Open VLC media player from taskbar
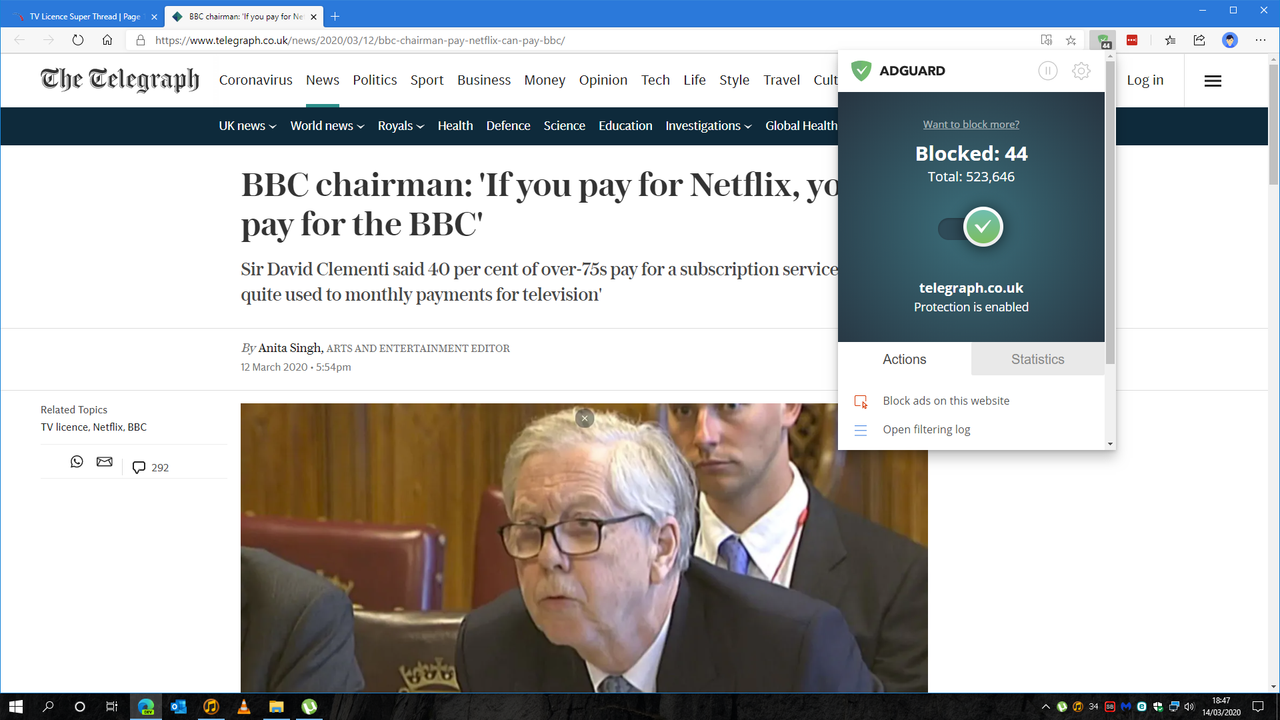 (x=244, y=706)
